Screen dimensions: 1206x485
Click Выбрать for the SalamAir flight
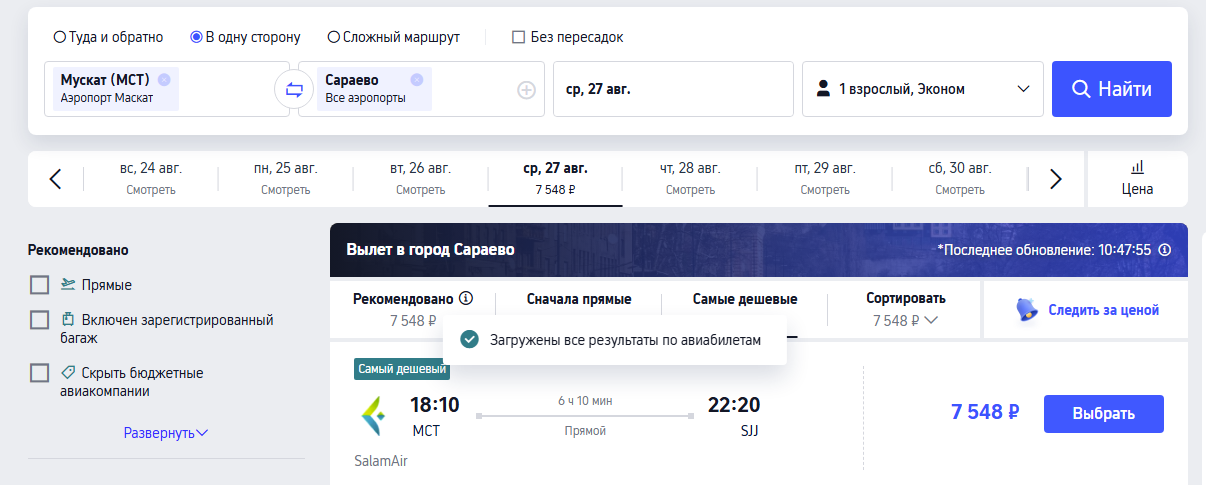click(x=1104, y=414)
